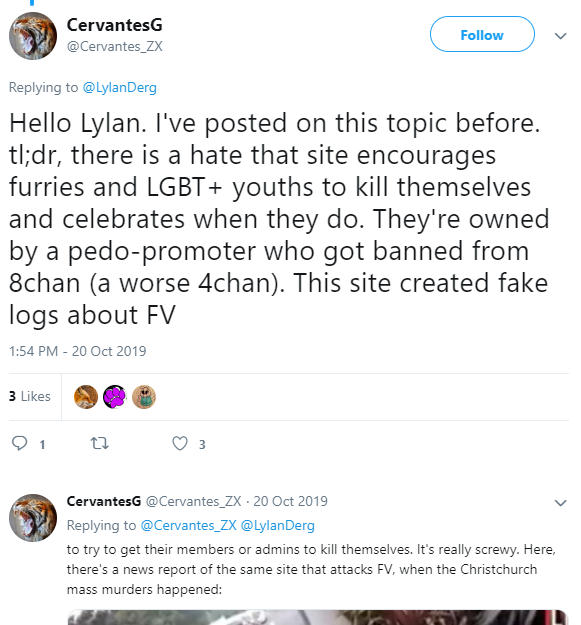Open the third liker's beige avatar

144,397
